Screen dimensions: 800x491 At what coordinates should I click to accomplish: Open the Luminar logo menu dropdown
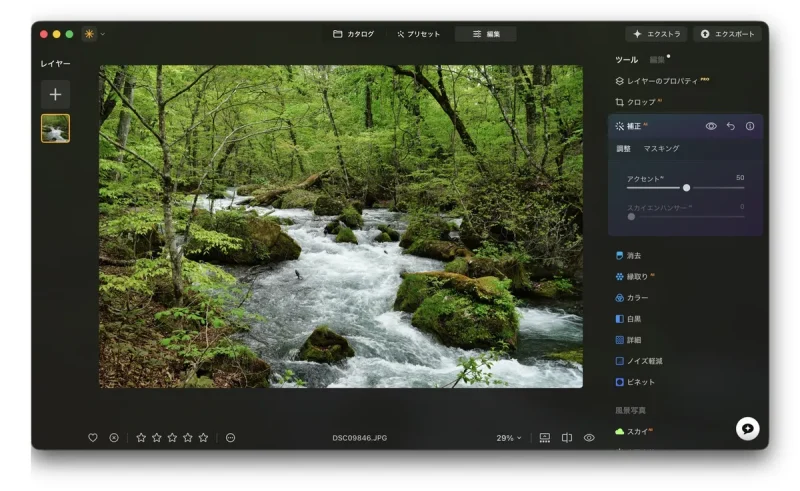tap(92, 34)
